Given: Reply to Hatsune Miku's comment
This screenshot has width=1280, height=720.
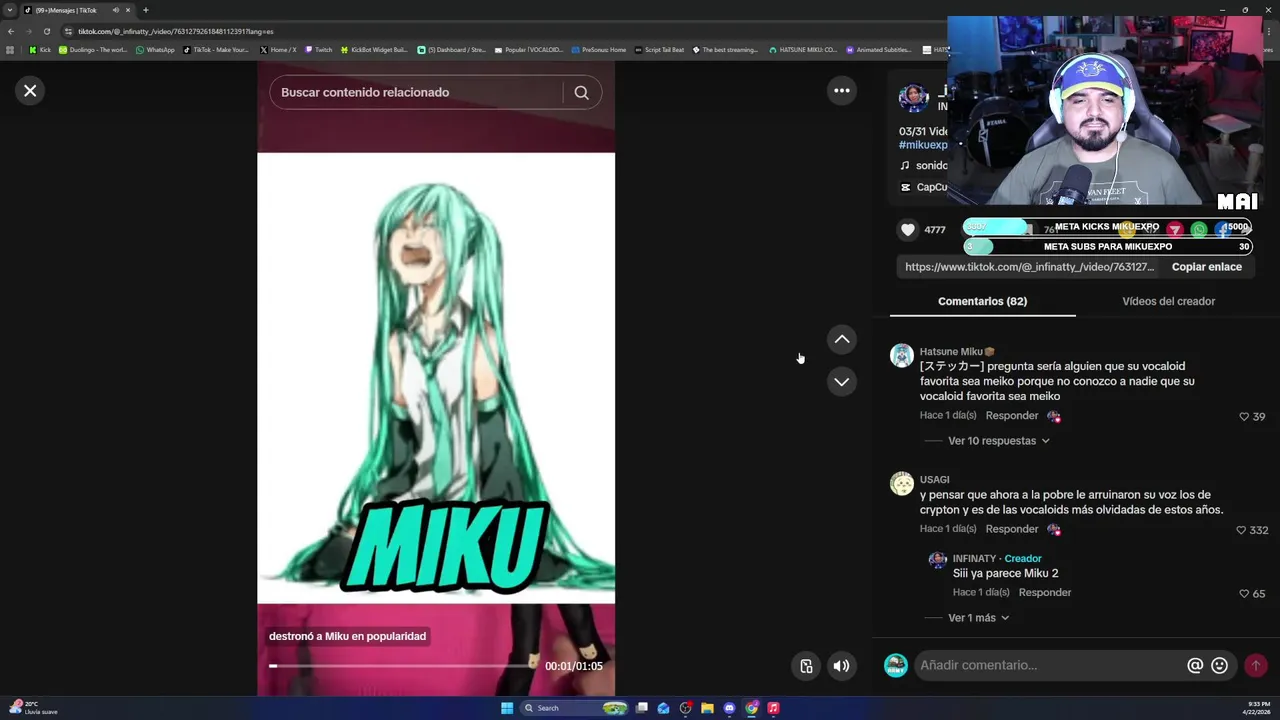Looking at the screenshot, I should 1011,416.
